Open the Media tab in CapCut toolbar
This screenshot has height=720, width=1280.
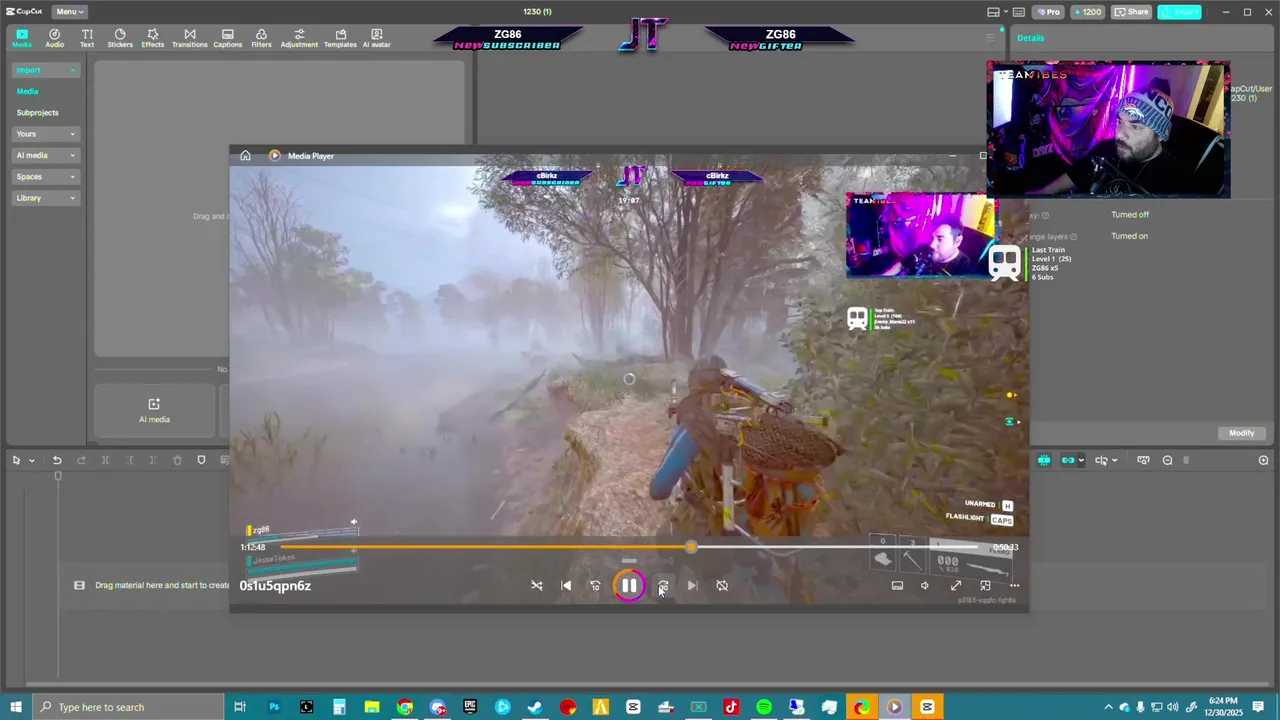[x=21, y=38]
